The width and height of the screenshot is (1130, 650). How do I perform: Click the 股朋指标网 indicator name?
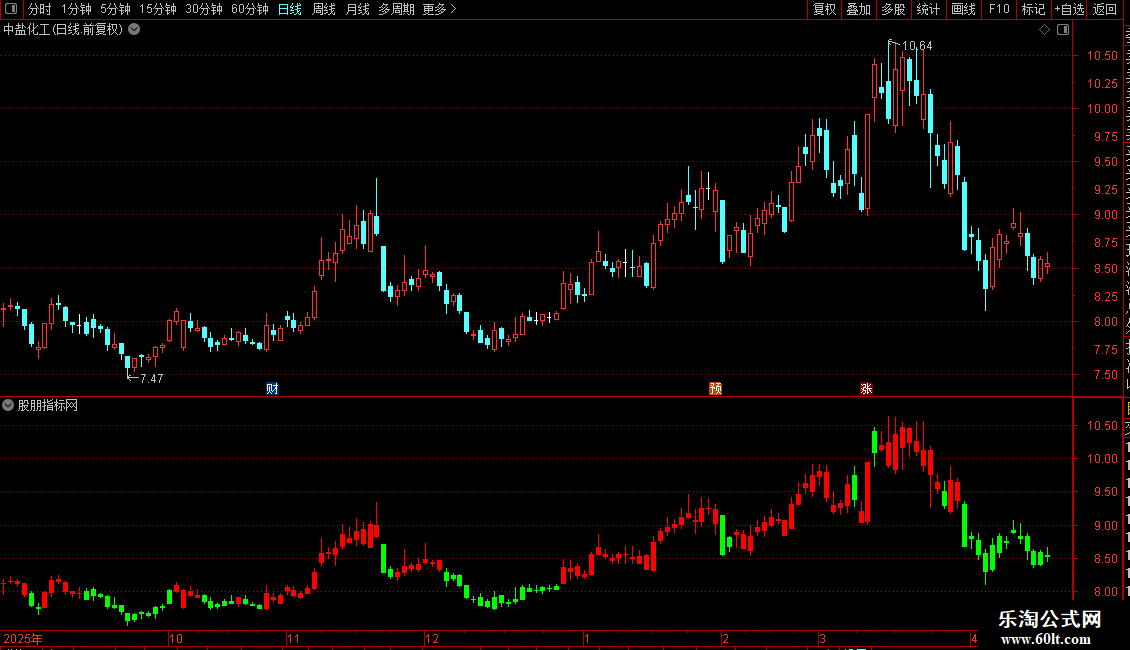point(48,406)
